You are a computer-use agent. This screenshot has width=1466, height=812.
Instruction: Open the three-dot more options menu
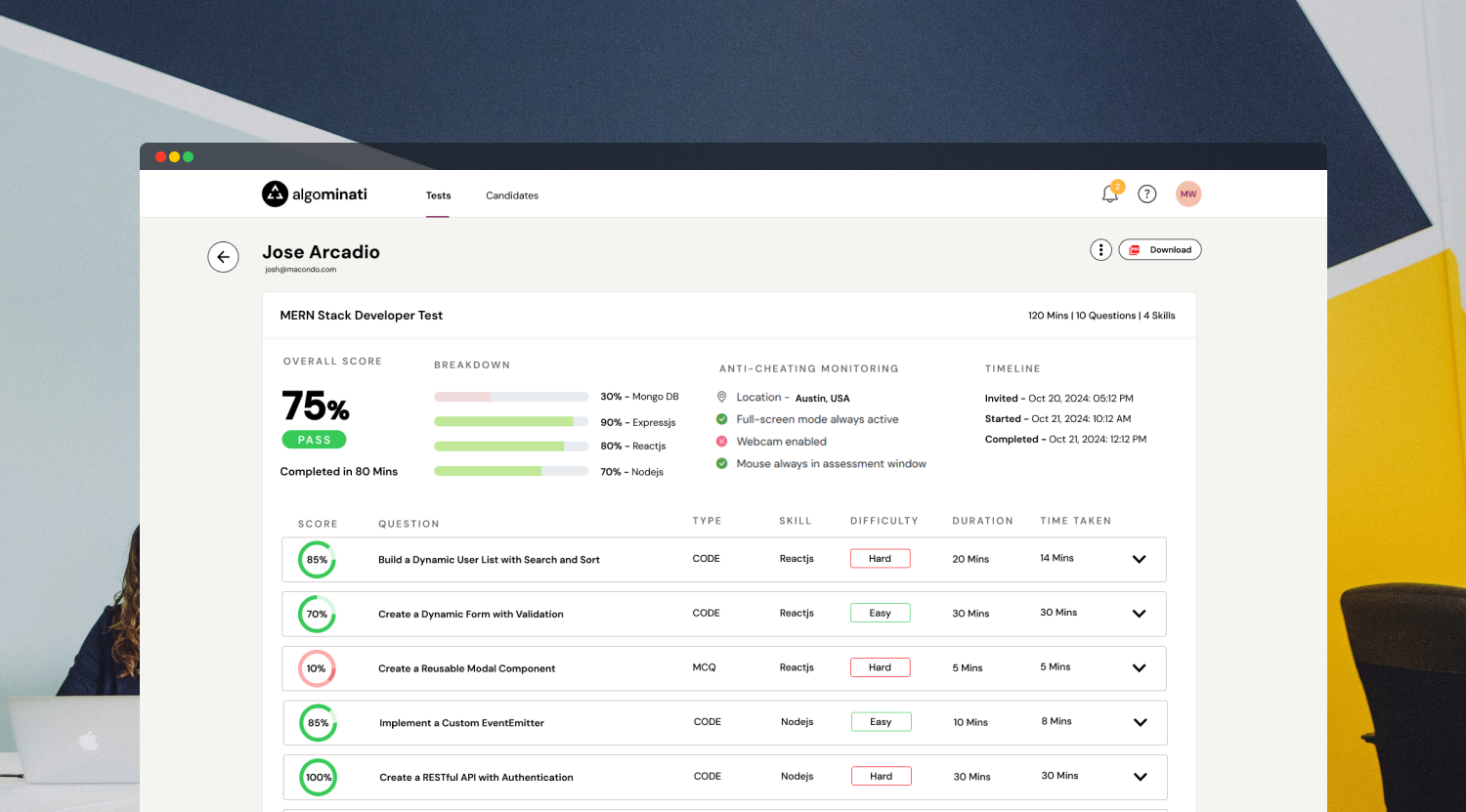(1100, 250)
